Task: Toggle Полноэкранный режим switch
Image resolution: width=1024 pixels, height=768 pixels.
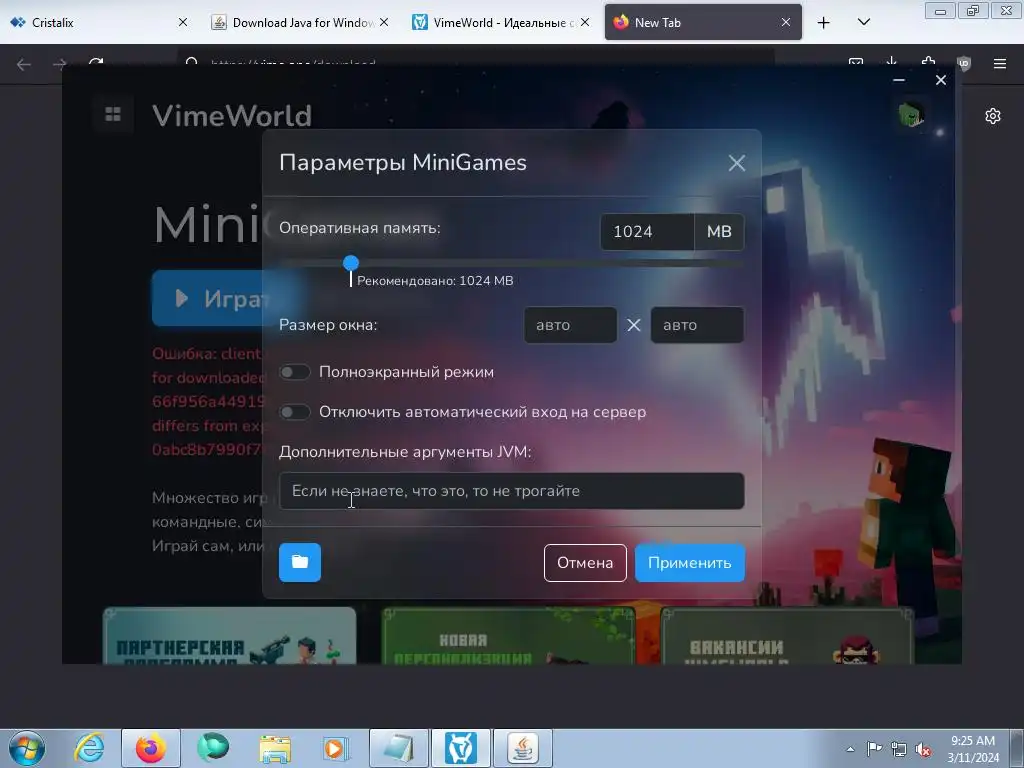Action: point(295,372)
